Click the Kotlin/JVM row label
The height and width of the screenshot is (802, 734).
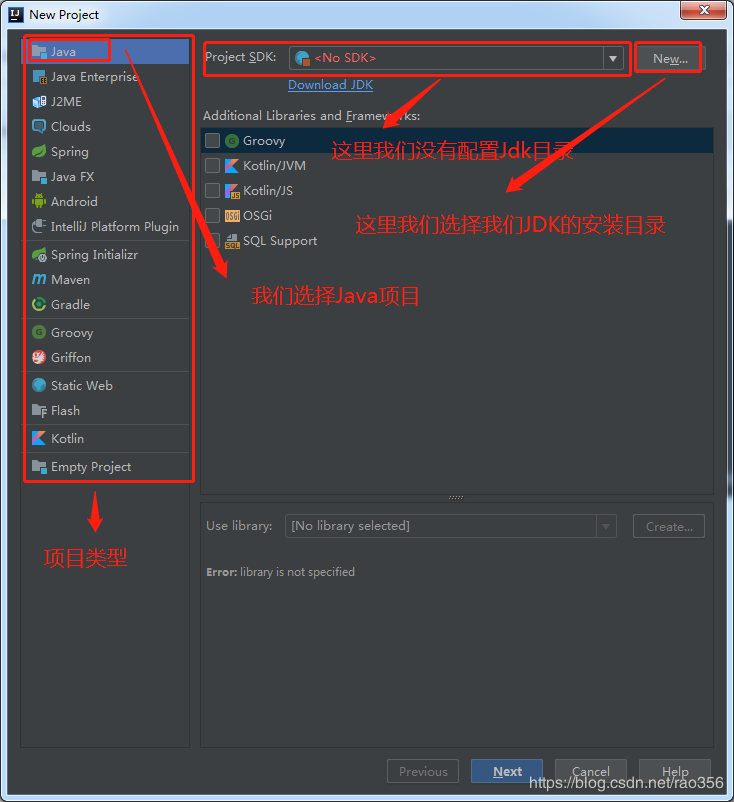(x=274, y=166)
